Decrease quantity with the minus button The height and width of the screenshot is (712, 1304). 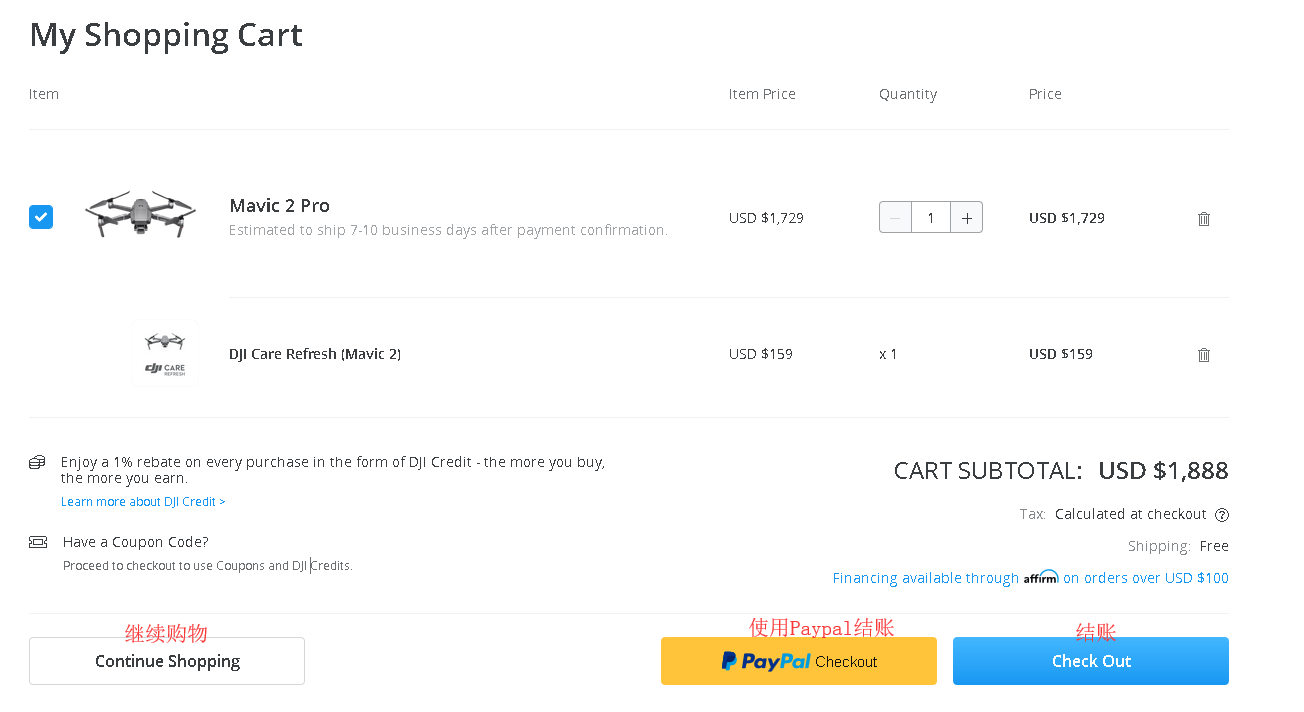[x=895, y=218]
